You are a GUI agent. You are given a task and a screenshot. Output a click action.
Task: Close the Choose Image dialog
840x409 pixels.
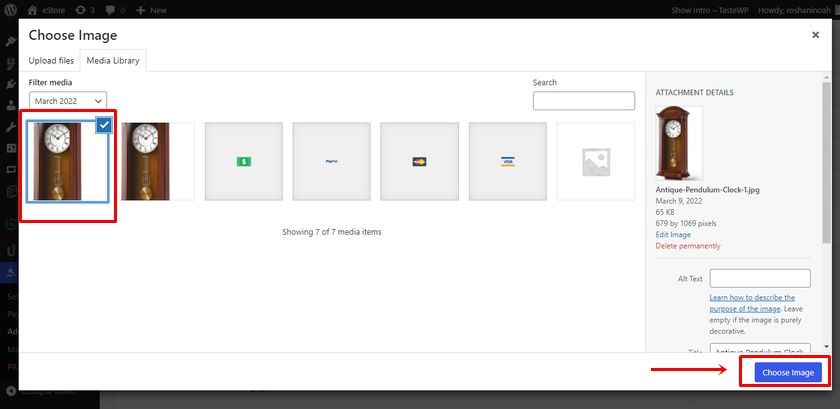coord(815,35)
